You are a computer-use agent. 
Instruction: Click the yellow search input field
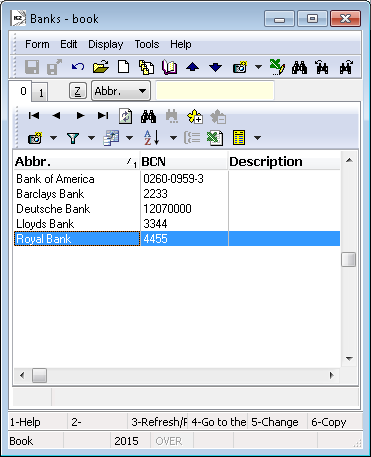tap(215, 91)
